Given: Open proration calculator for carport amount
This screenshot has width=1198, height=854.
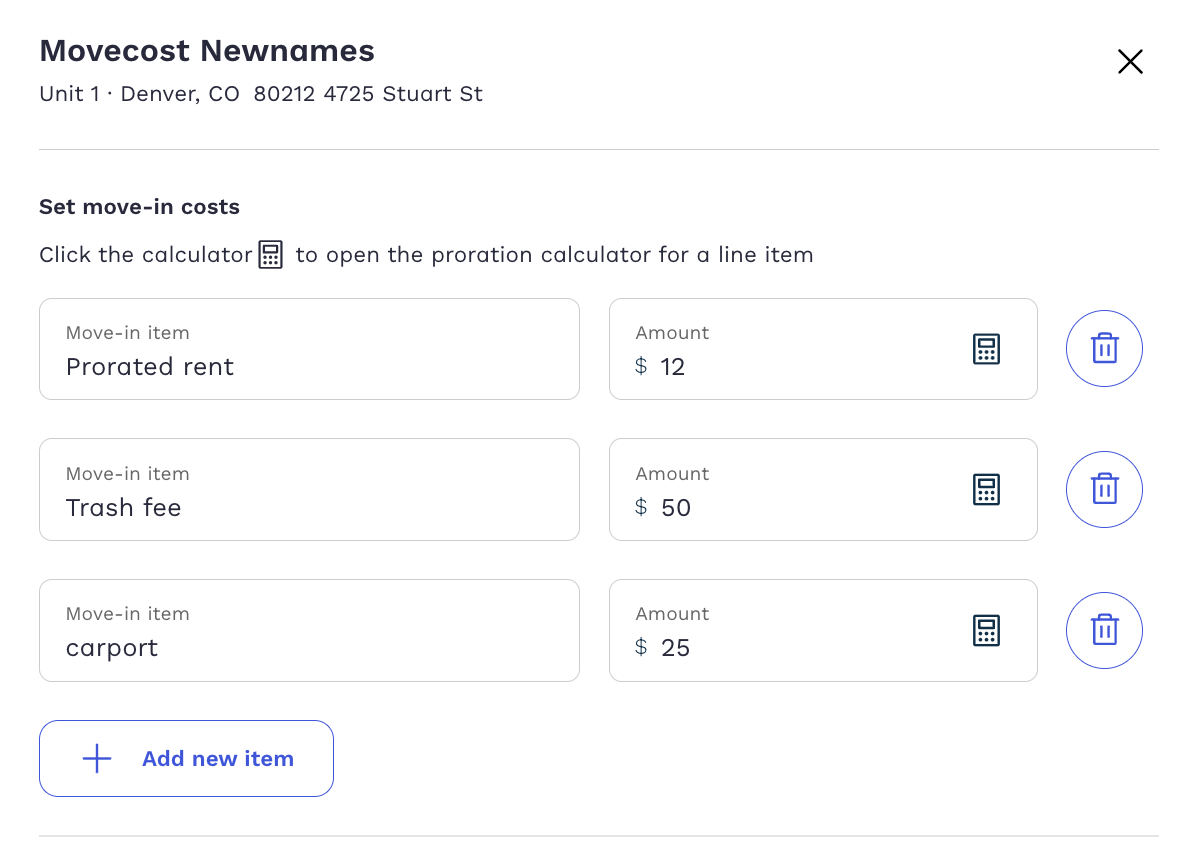Looking at the screenshot, I should [x=986, y=630].
